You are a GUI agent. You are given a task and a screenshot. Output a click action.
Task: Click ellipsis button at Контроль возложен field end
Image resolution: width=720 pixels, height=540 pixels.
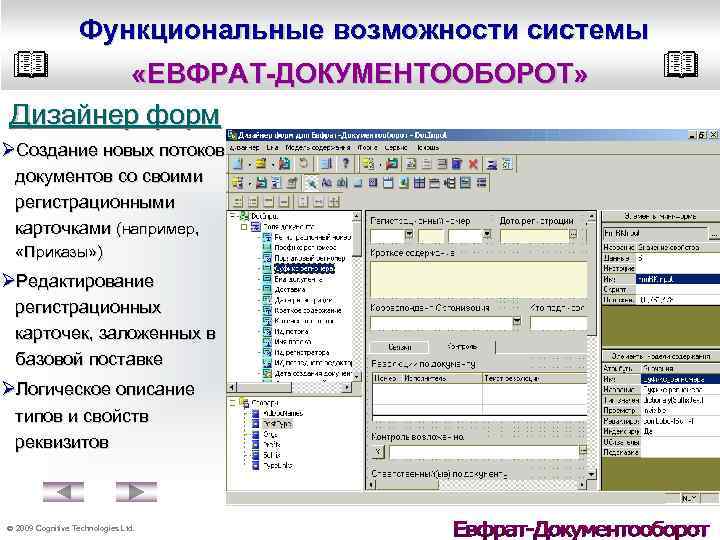583,451
